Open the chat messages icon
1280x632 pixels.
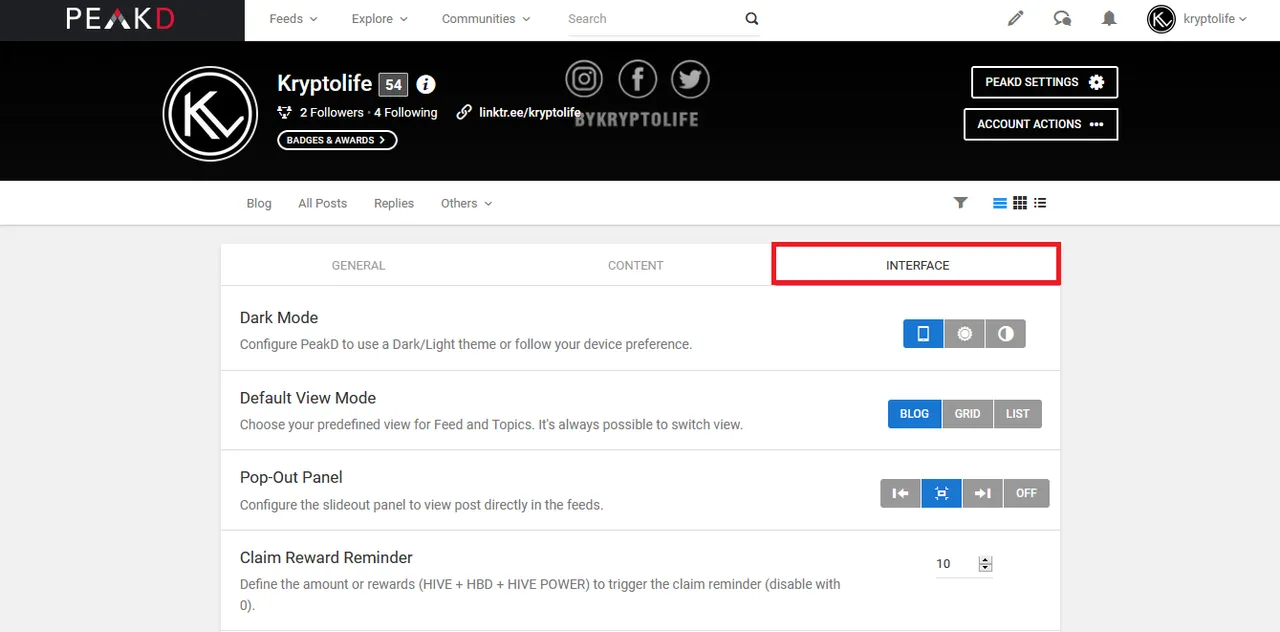1062,19
